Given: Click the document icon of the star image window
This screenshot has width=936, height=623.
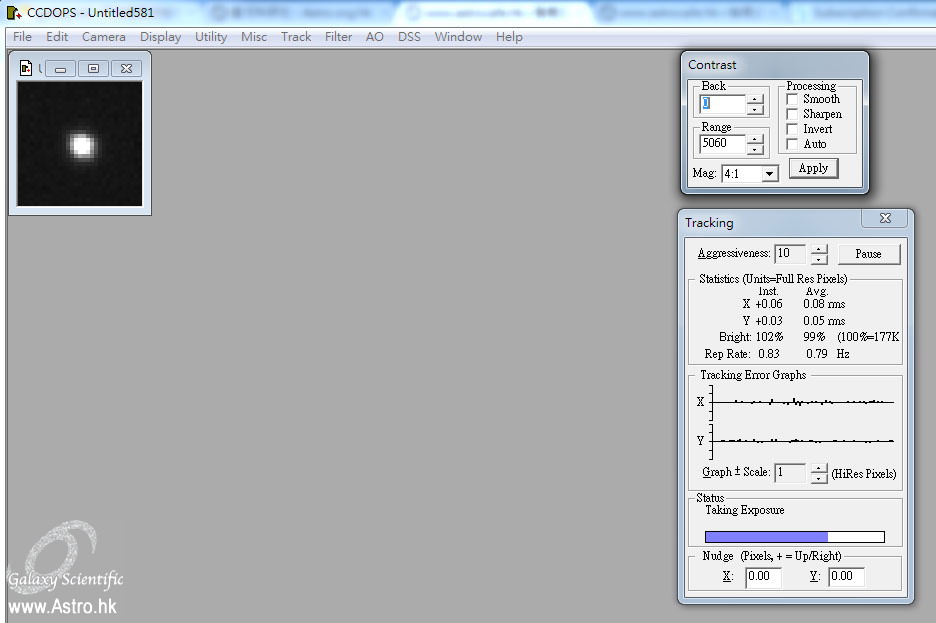Looking at the screenshot, I should [27, 68].
